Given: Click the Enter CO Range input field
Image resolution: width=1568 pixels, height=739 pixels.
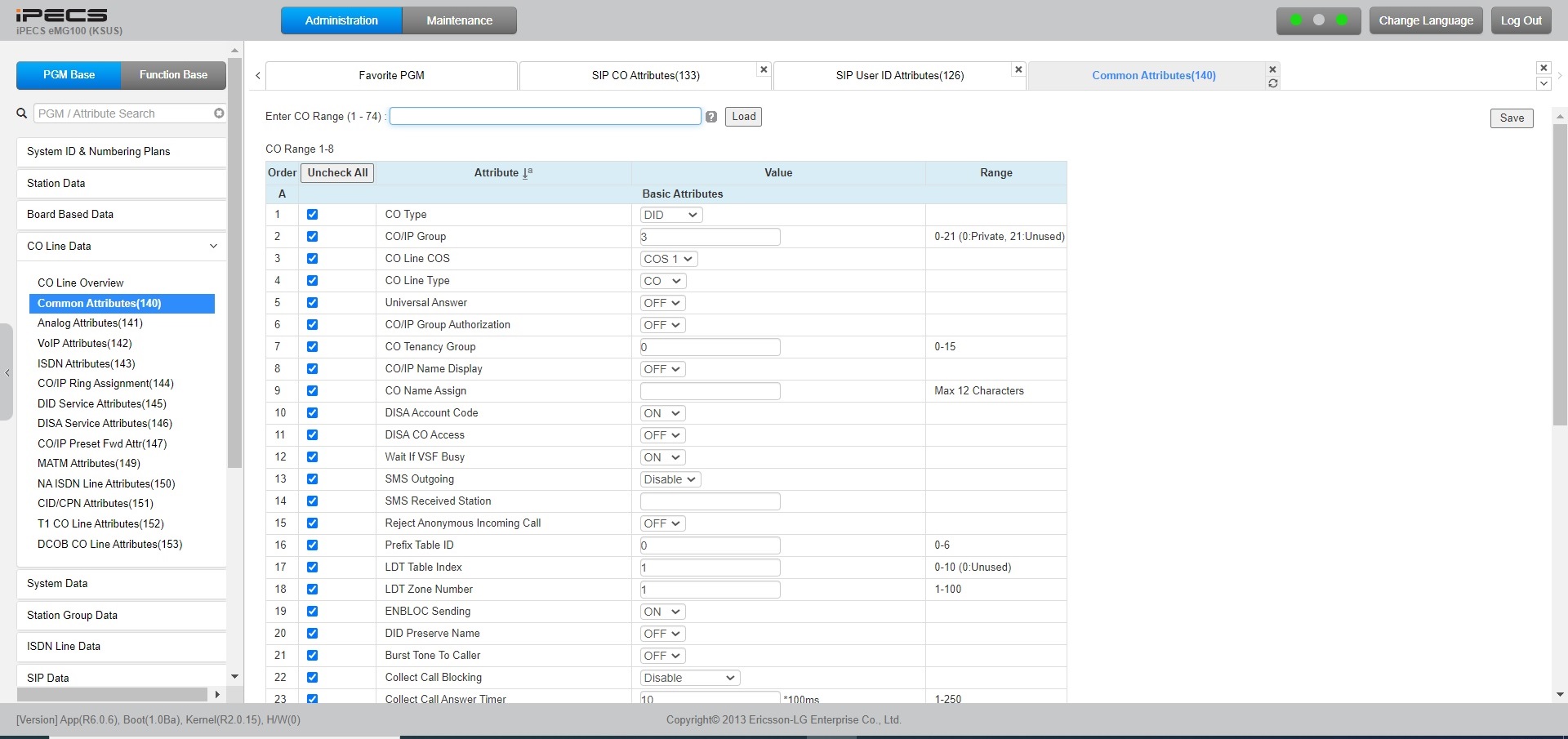Looking at the screenshot, I should coord(545,117).
